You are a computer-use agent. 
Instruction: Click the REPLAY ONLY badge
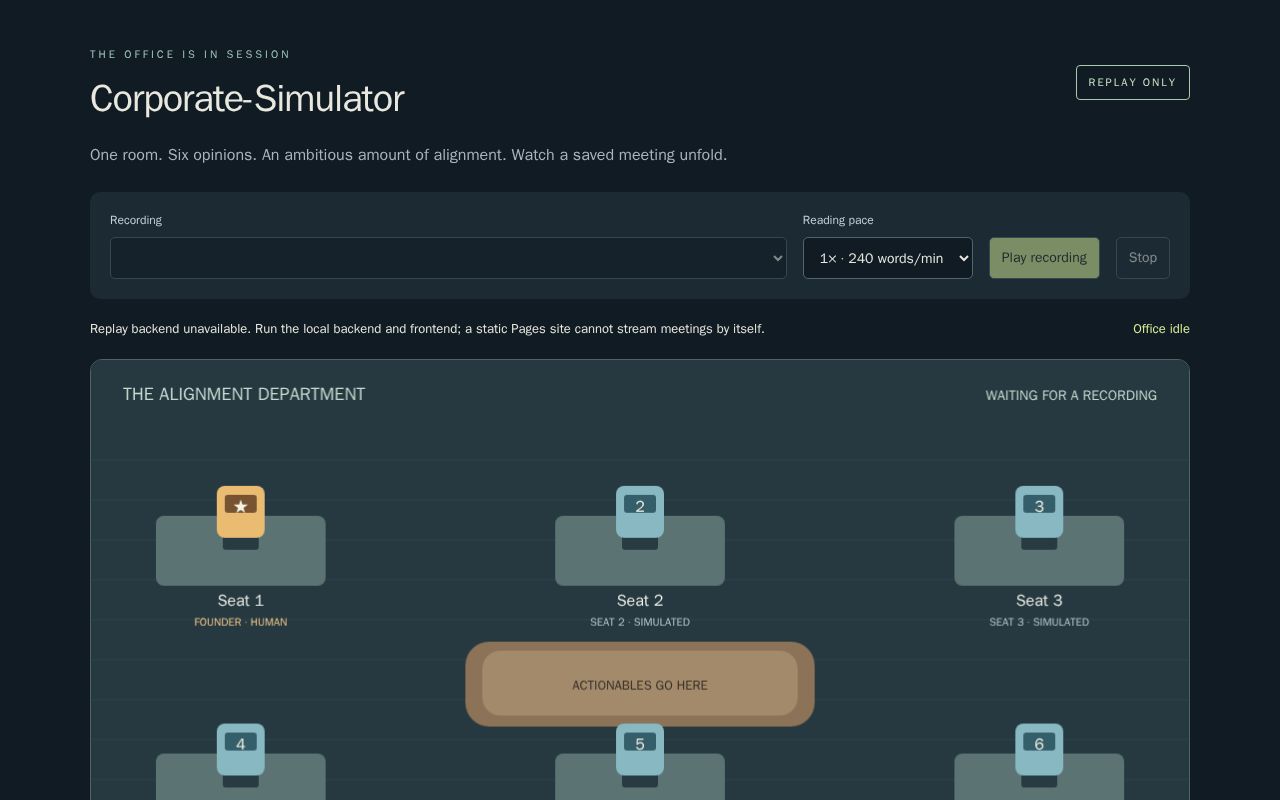click(x=1133, y=83)
